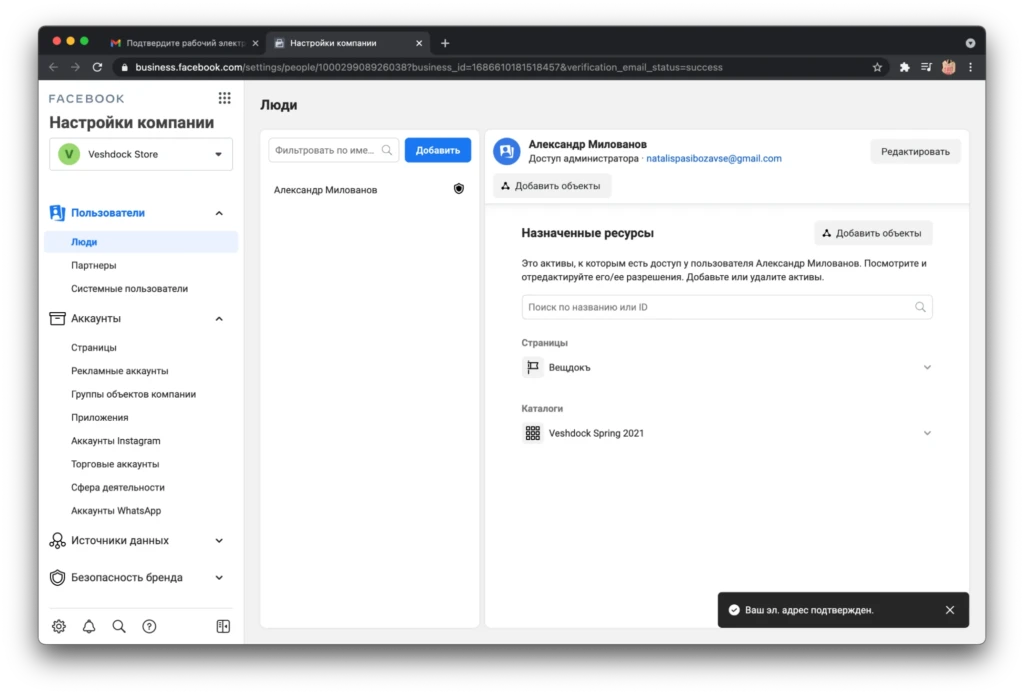Open Аккаунты Instagram
The height and width of the screenshot is (695, 1024).
click(x=116, y=441)
